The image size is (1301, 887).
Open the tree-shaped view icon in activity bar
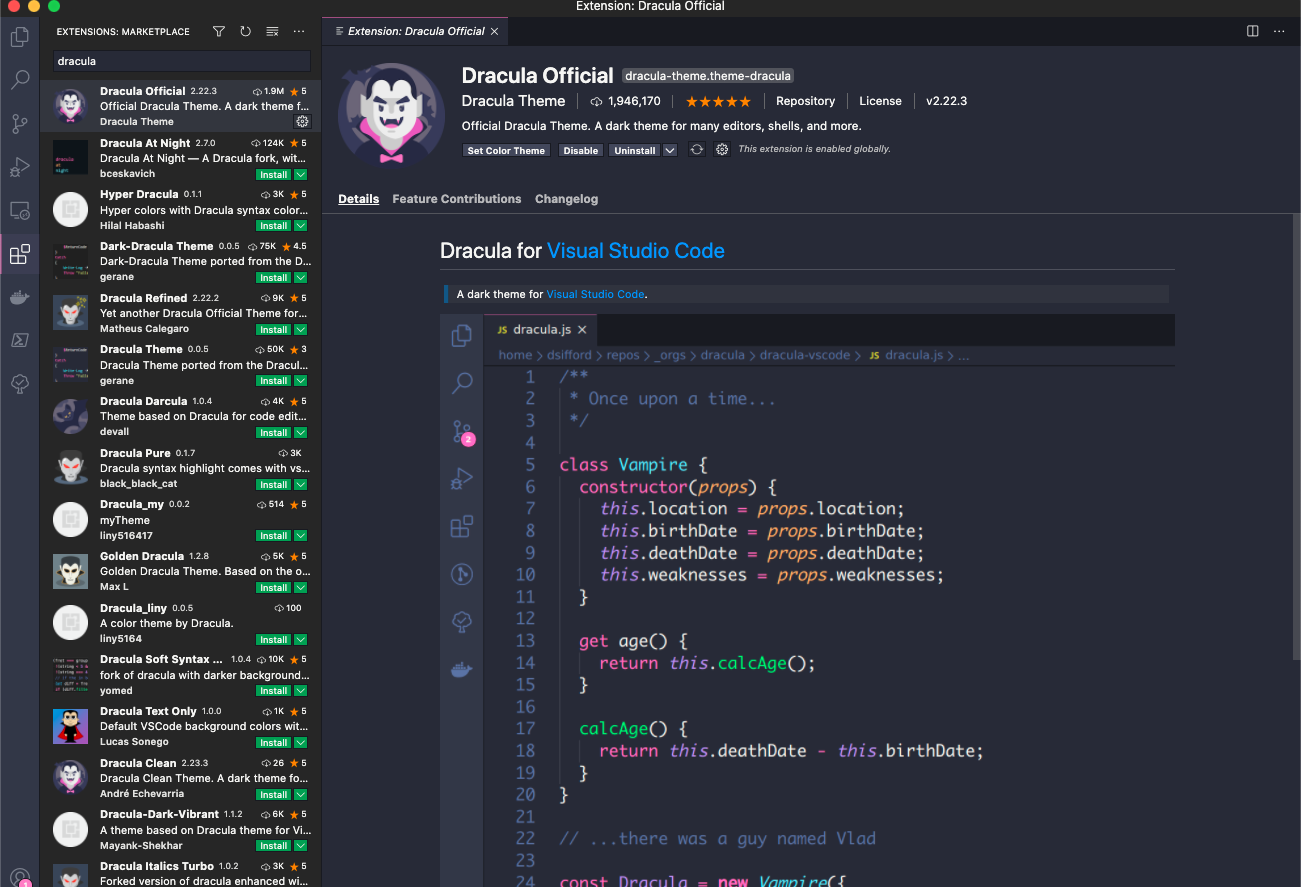tap(19, 384)
